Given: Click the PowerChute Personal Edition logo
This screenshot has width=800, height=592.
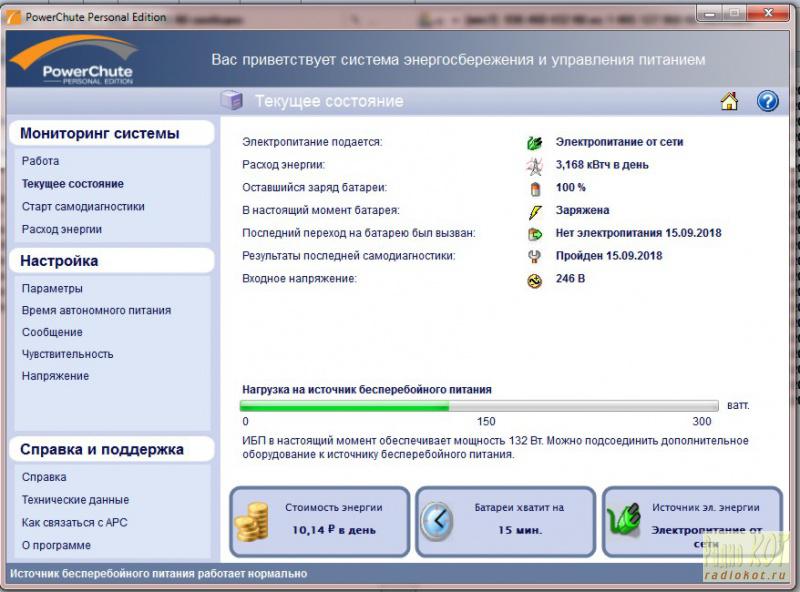Looking at the screenshot, I should [x=74, y=60].
